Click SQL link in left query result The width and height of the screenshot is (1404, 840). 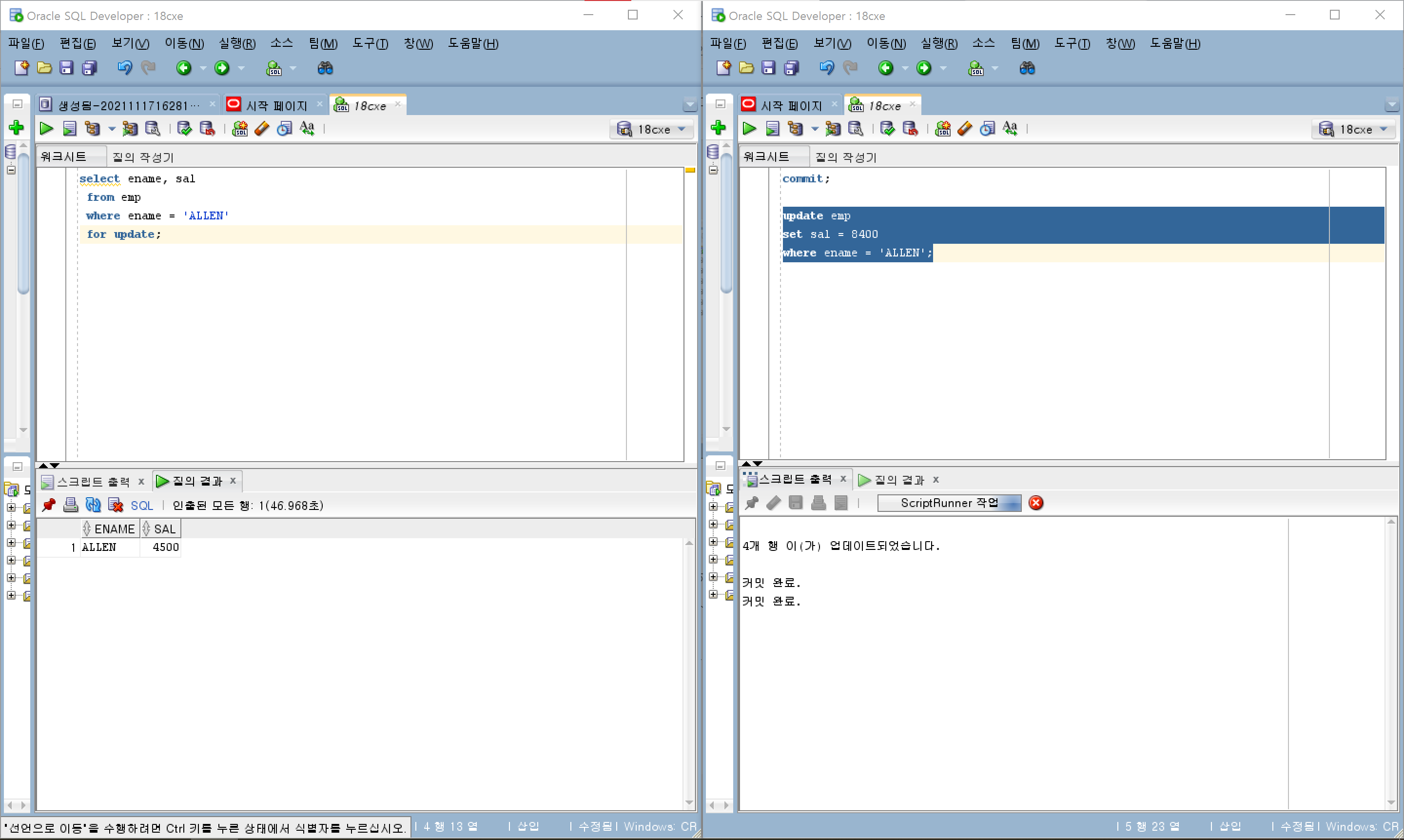141,506
